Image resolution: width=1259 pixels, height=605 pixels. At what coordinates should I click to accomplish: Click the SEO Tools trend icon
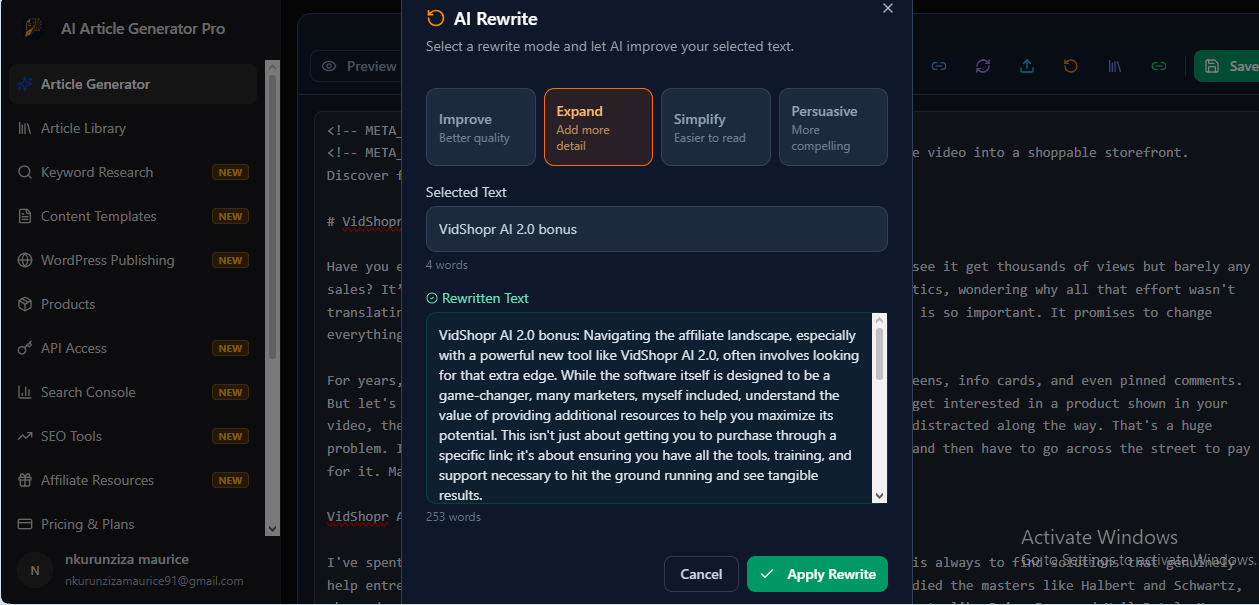tap(25, 436)
